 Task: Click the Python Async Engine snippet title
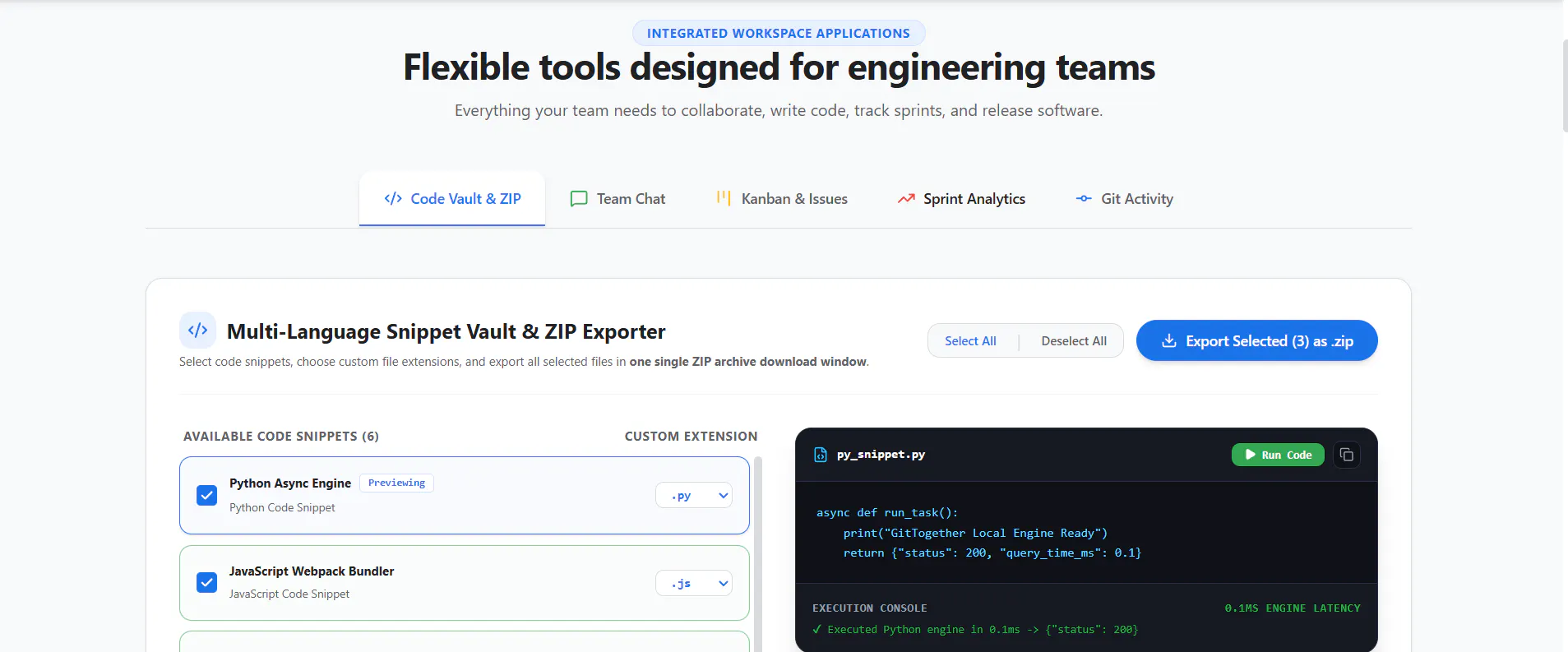pos(290,483)
